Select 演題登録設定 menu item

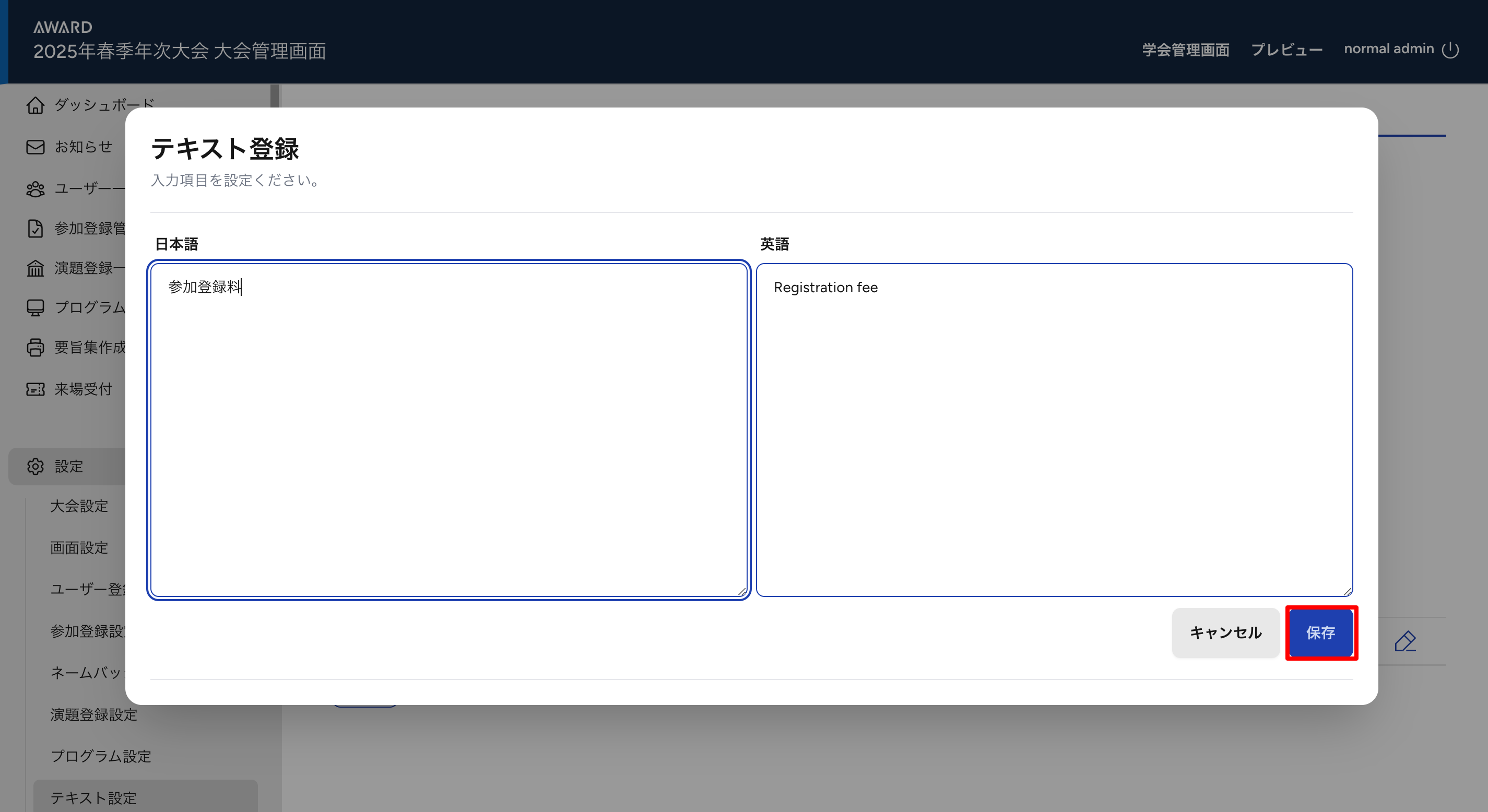pyautogui.click(x=93, y=714)
